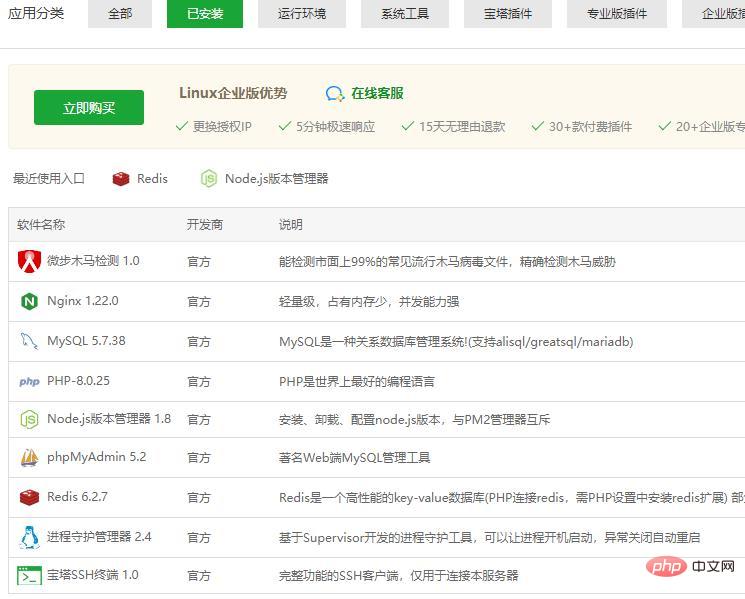
Task: Click the Nginx green hexagon icon
Action: click(29, 301)
